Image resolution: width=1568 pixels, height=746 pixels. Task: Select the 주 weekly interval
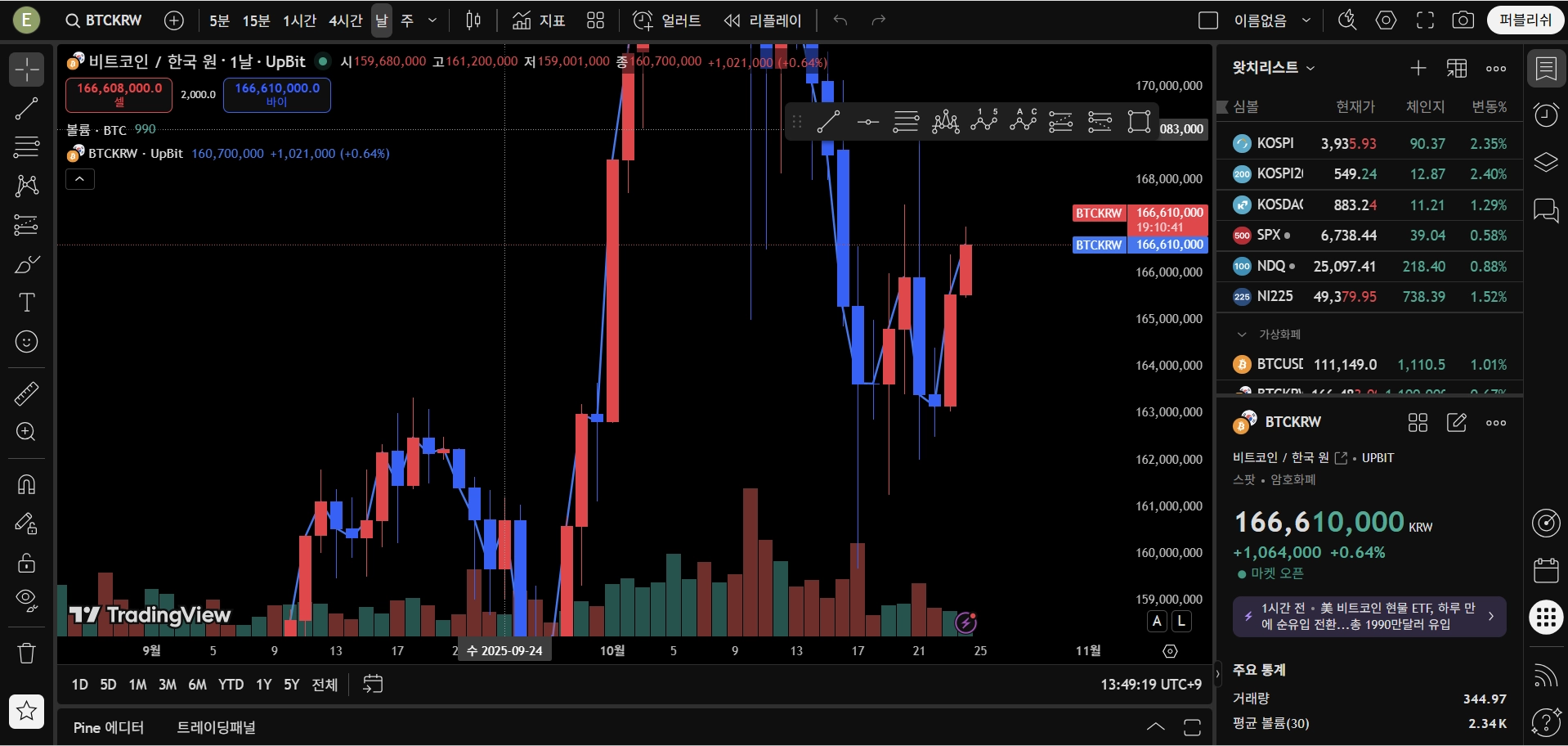click(x=407, y=20)
